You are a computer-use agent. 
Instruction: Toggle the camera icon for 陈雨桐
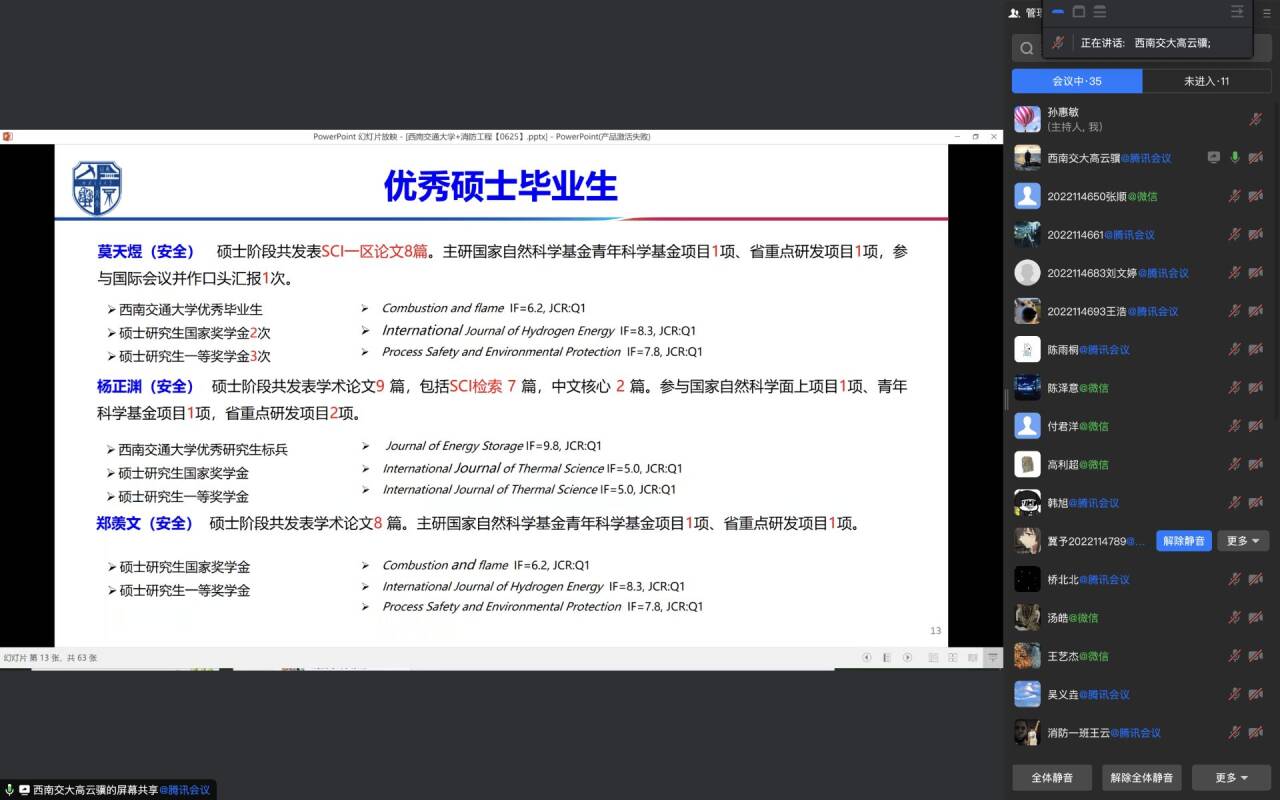(x=1256, y=349)
